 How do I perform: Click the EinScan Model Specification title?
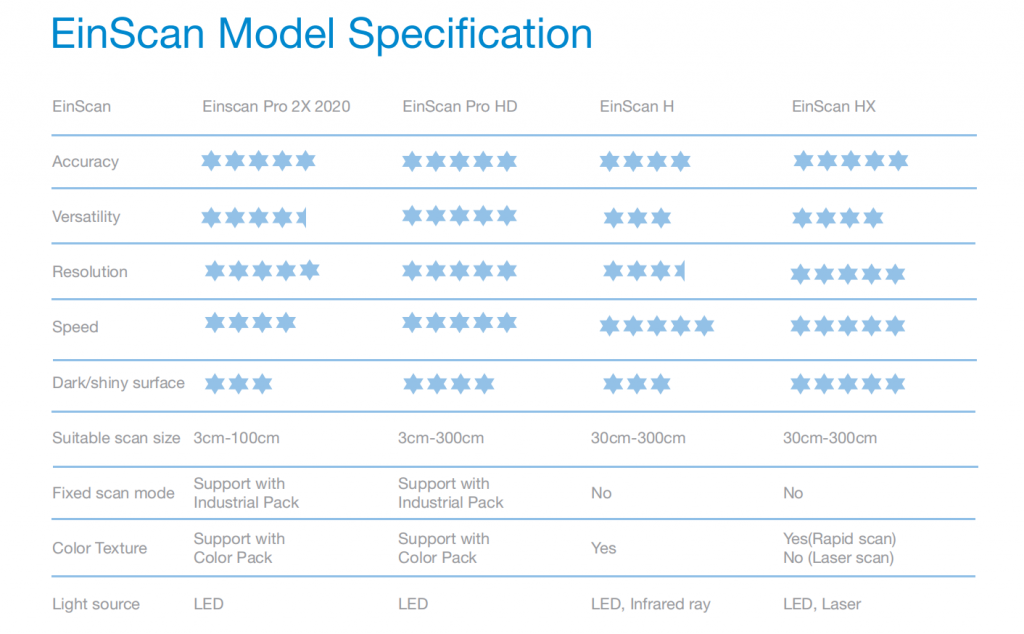[321, 34]
